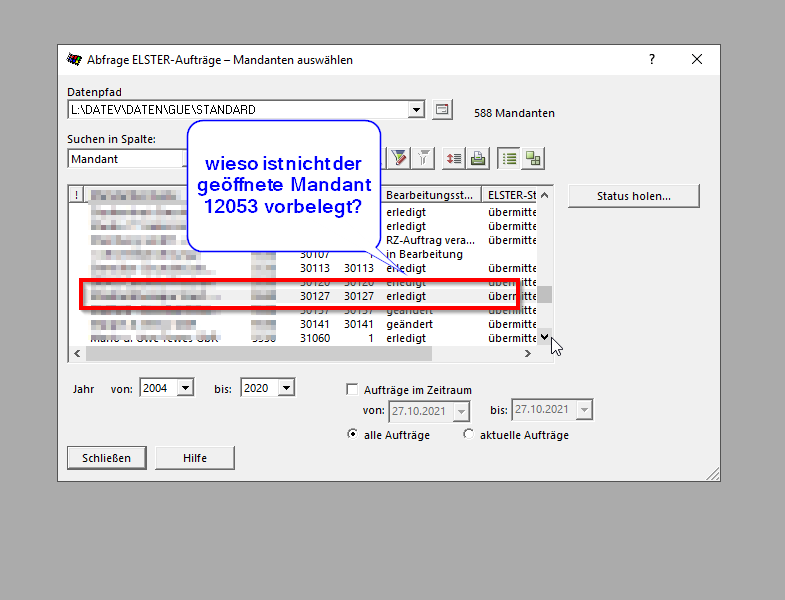The height and width of the screenshot is (600, 785).
Task: Click the 'in Bearbeitung' status cell
Action: click(x=425, y=254)
